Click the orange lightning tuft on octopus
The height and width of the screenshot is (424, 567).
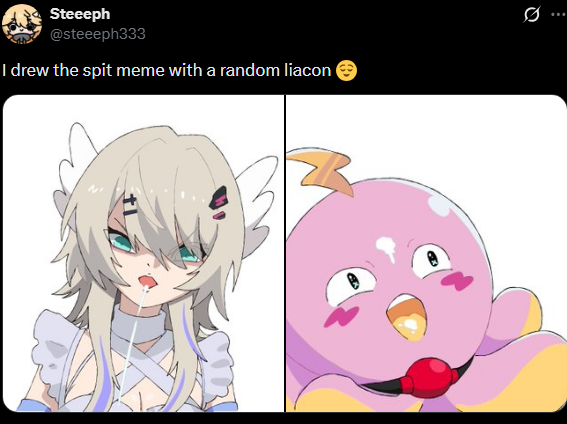point(321,171)
